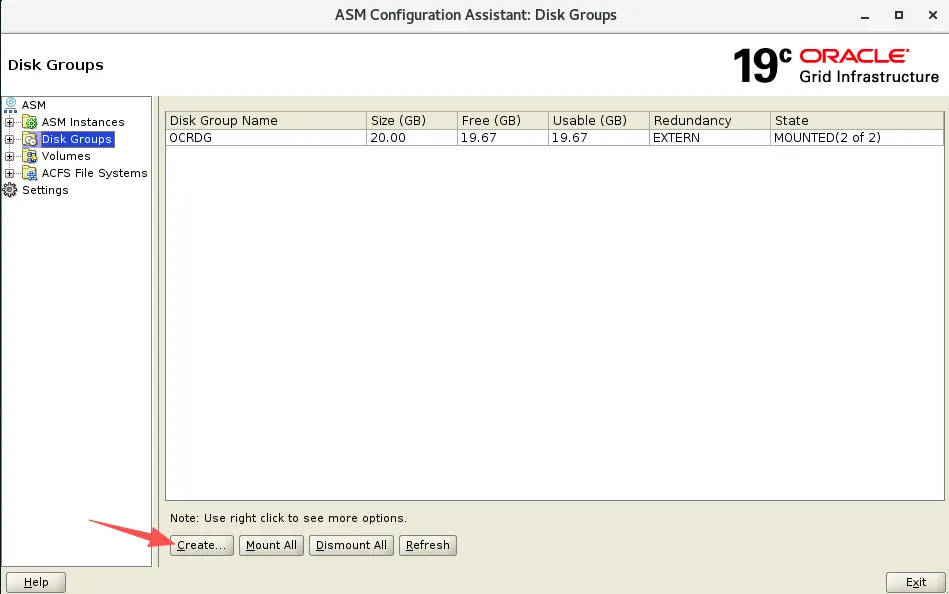Select the OCRDG disk group cell
This screenshot has height=594, width=949.
pyautogui.click(x=266, y=137)
